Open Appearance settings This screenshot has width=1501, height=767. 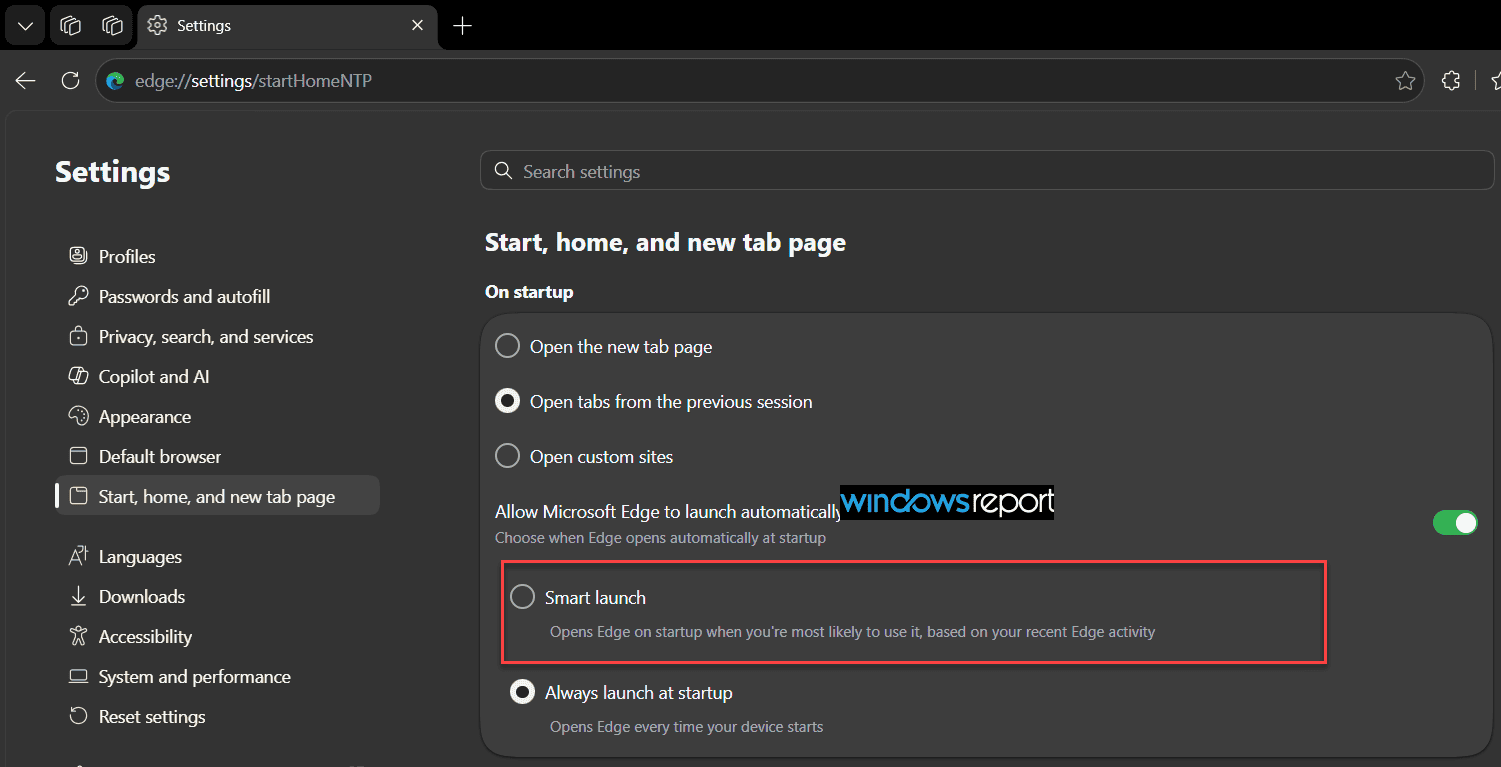click(218, 417)
